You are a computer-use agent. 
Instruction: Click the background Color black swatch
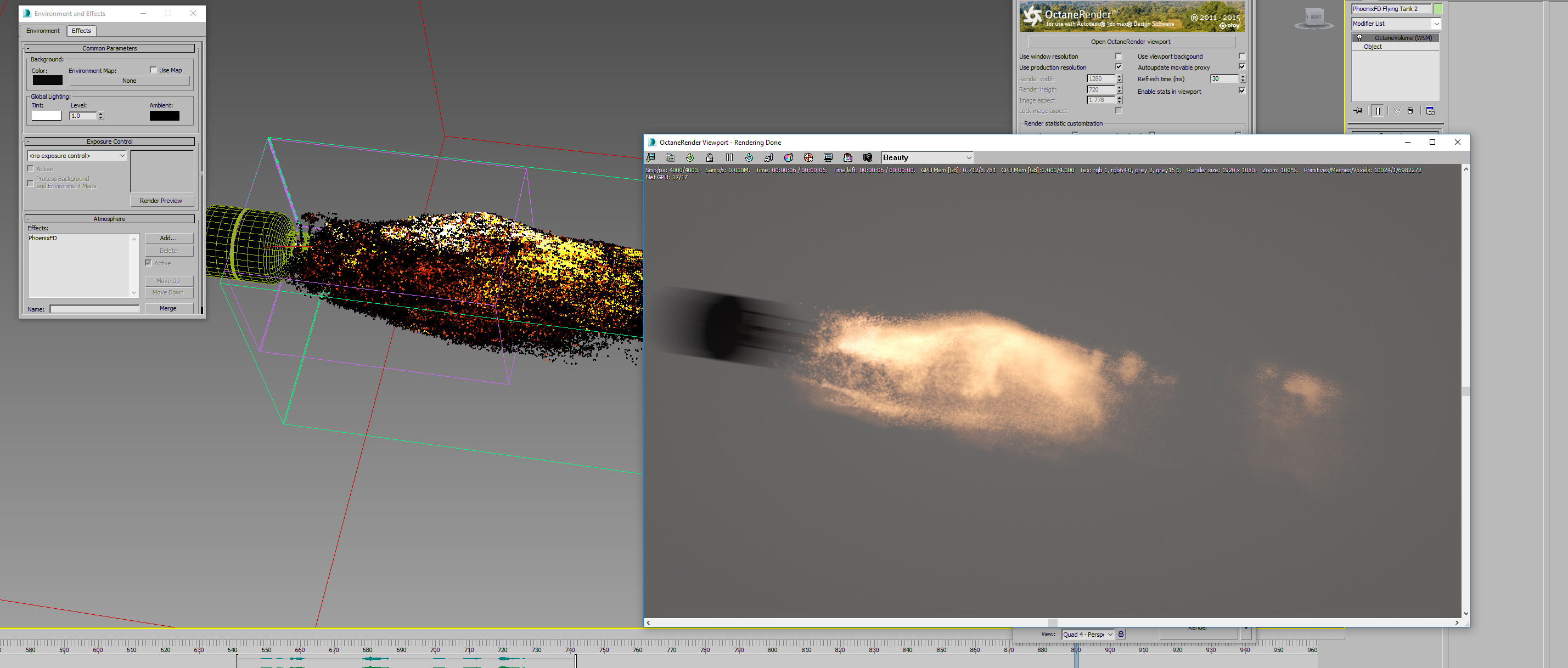(48, 80)
